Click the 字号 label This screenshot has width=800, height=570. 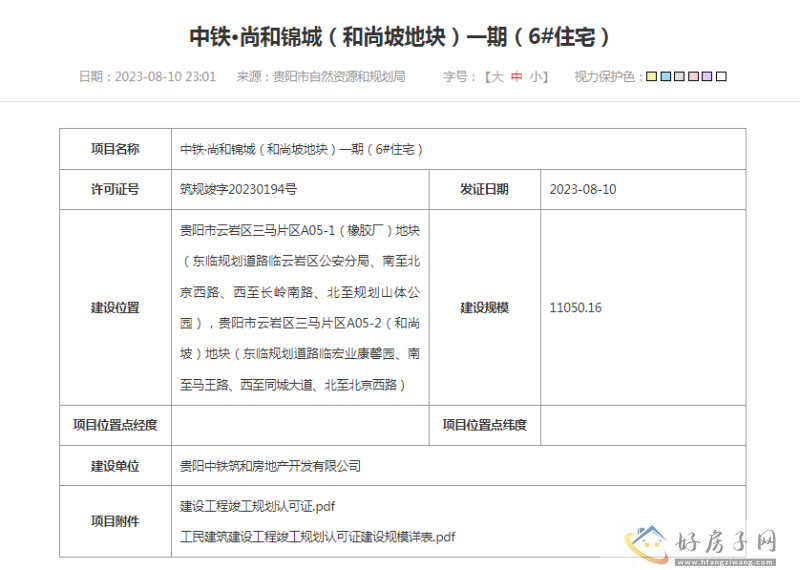click(x=459, y=77)
